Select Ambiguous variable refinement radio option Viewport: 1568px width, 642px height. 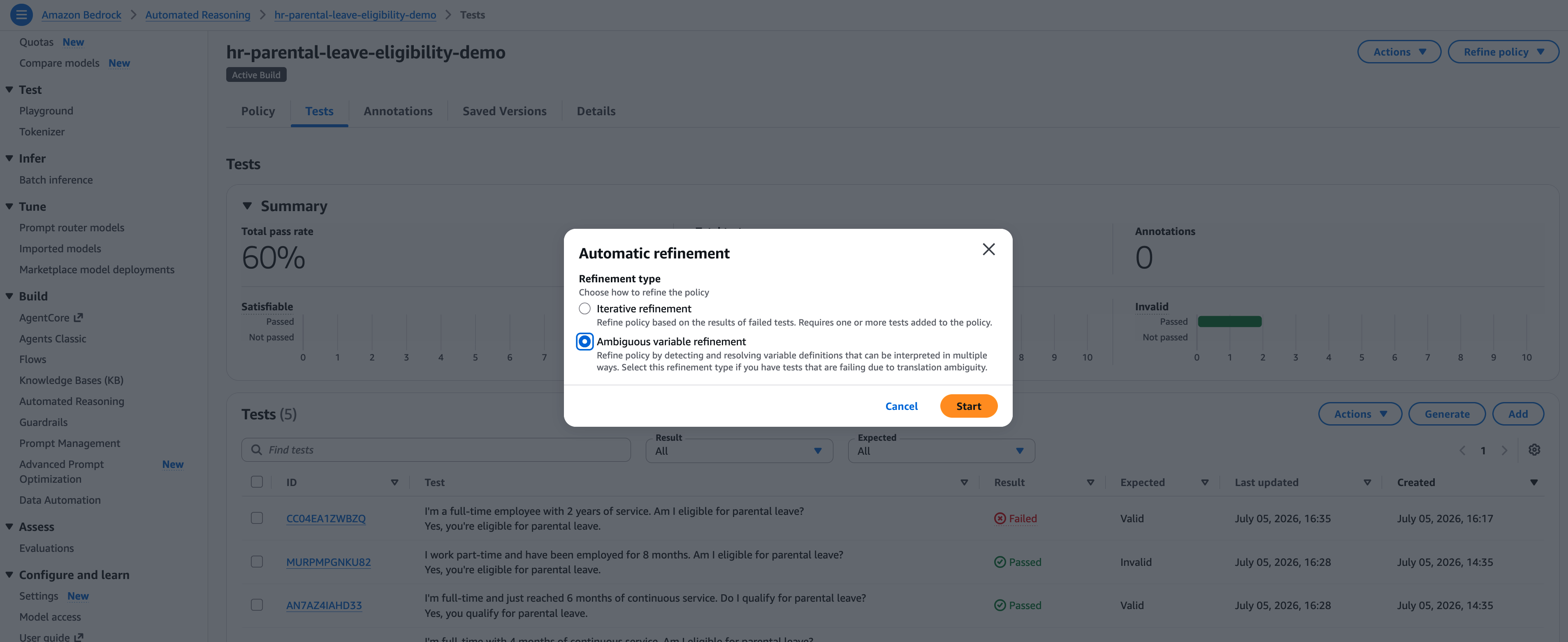coord(585,341)
